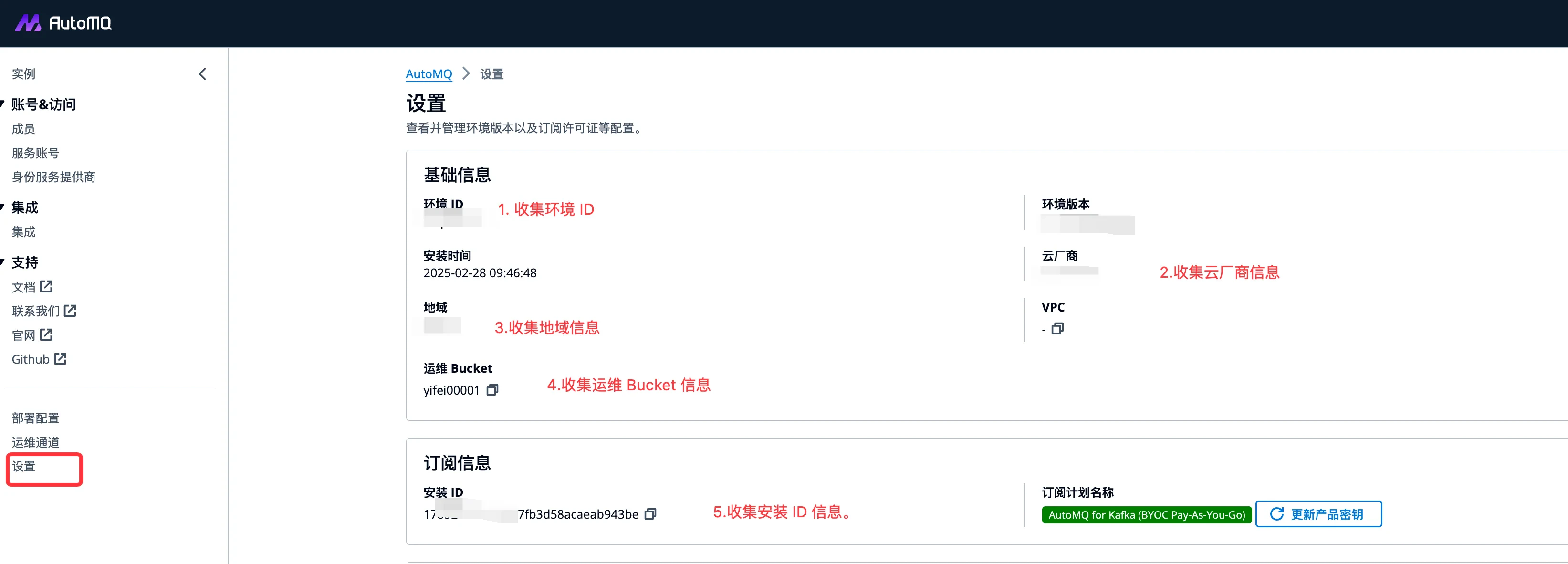Screen dimensions: 1568x564
Task: Go to 部署配置 page
Action: pos(35,418)
